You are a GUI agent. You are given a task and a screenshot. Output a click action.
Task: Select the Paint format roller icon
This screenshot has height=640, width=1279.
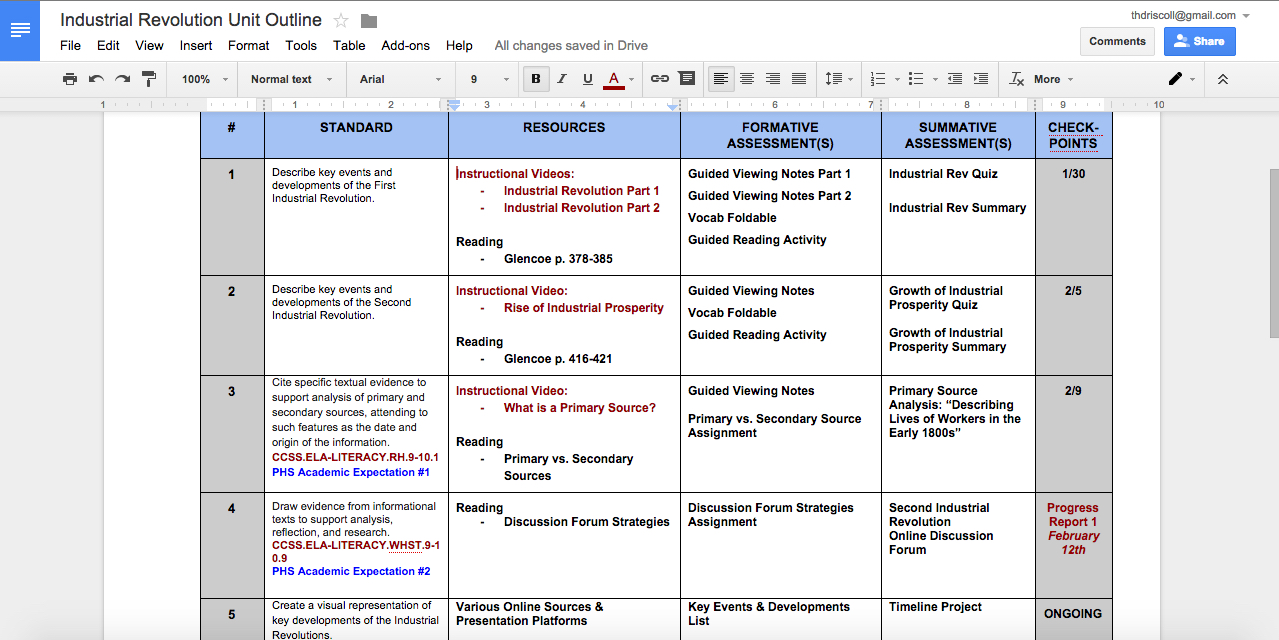tap(148, 79)
